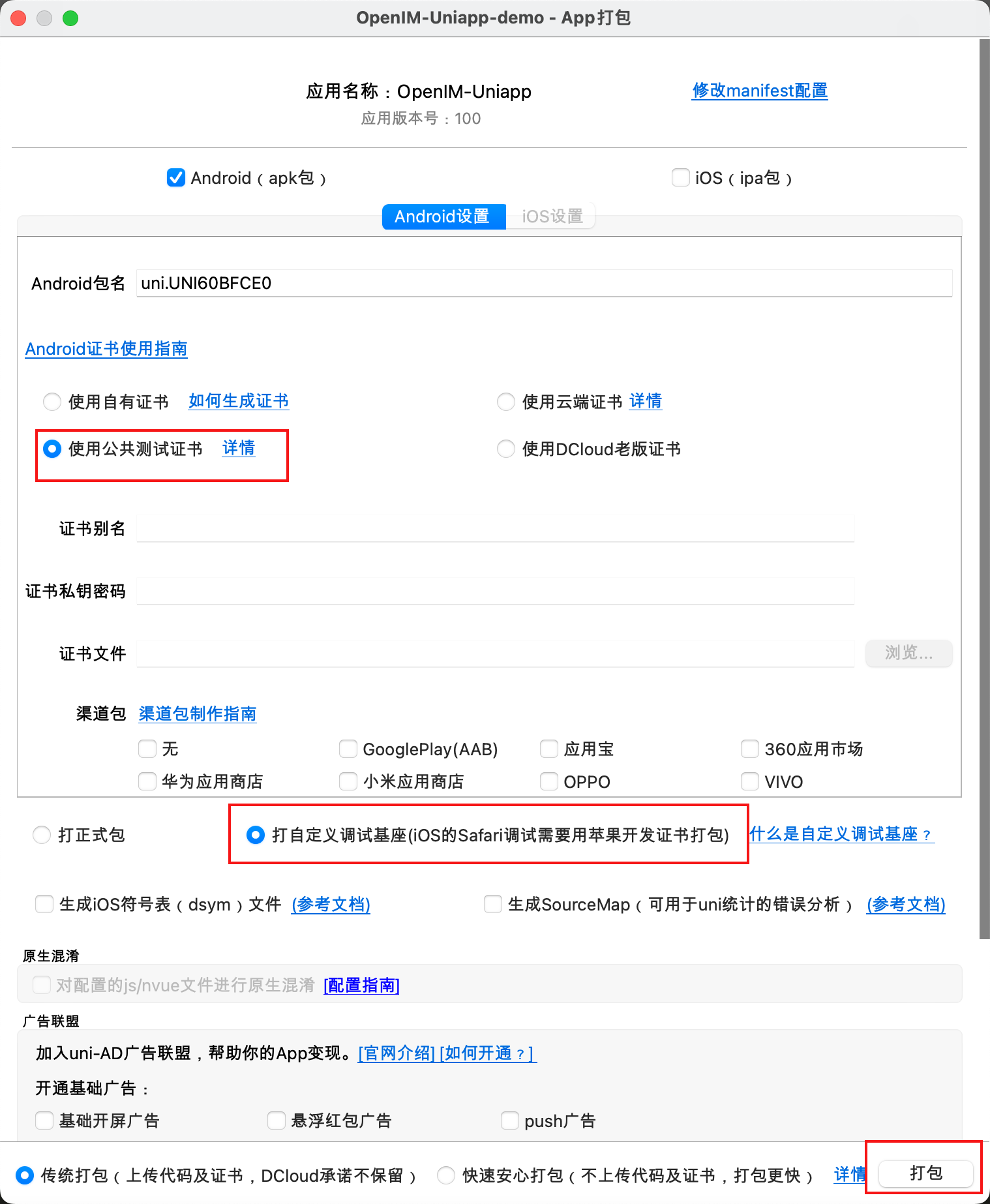This screenshot has height=1204, width=990.
Task: Enable the iOS (ipa包) checkbox
Action: point(680,177)
